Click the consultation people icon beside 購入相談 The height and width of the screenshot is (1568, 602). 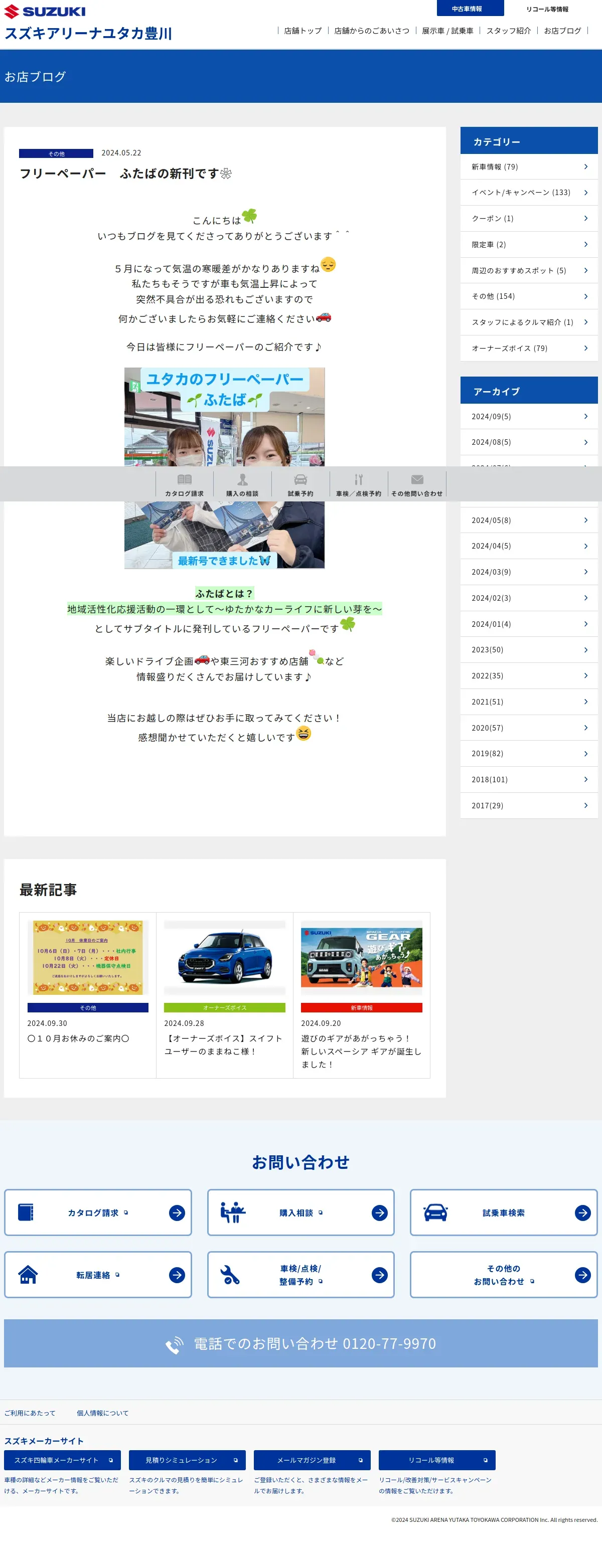point(232,1212)
